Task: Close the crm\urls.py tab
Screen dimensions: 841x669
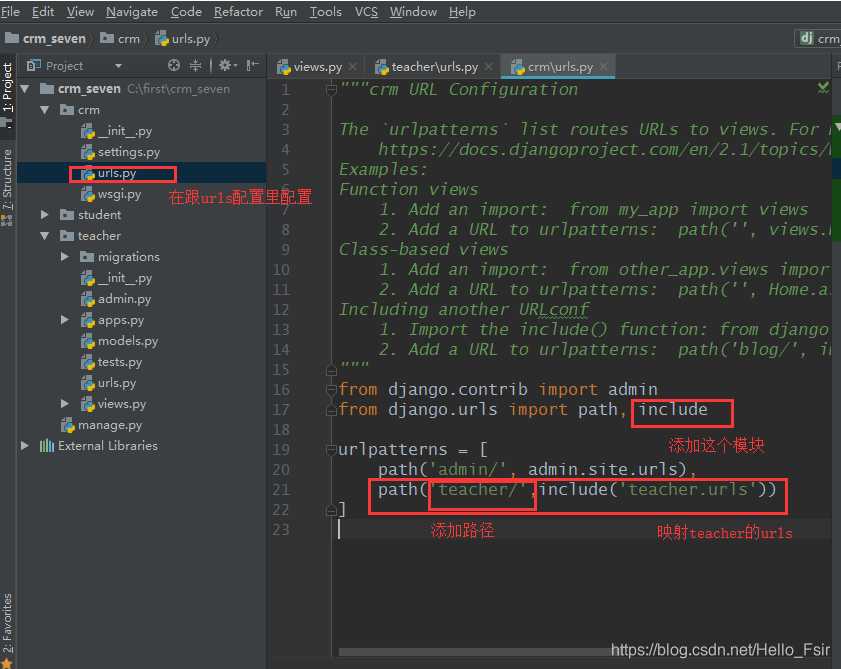Action: 603,67
